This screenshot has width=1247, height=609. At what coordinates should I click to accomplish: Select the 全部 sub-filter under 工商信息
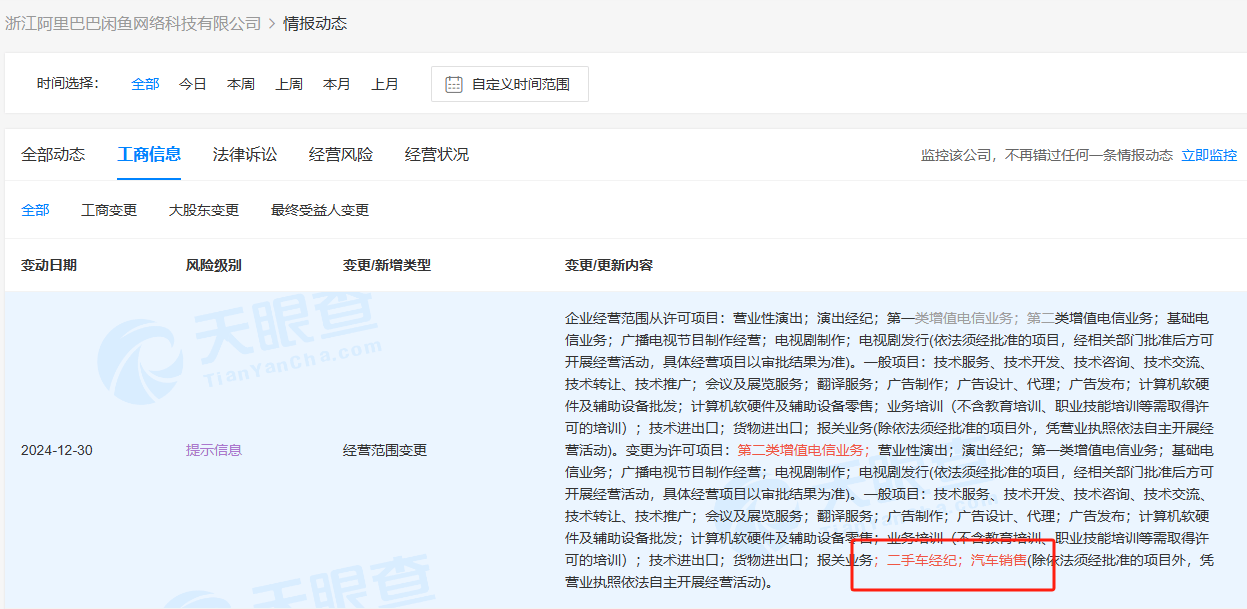[x=35, y=210]
